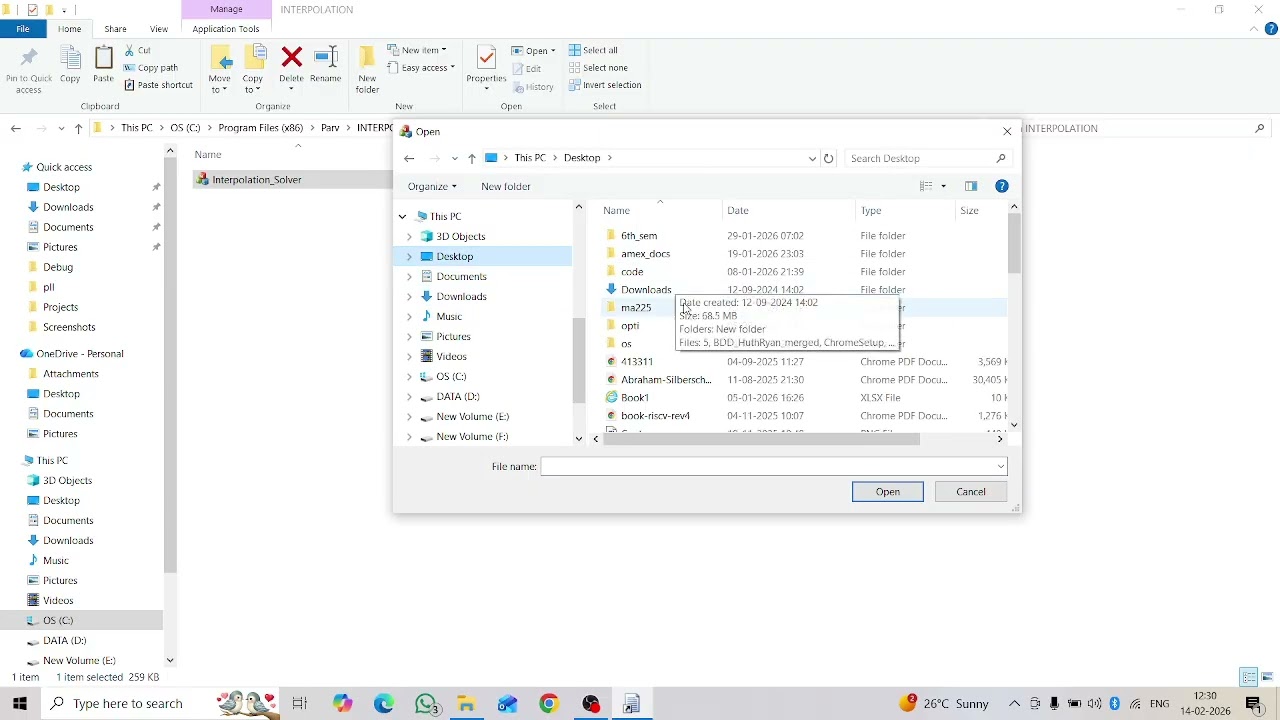Expand Documents node in dialog tree
This screenshot has height=720, width=1280.
pyautogui.click(x=409, y=276)
